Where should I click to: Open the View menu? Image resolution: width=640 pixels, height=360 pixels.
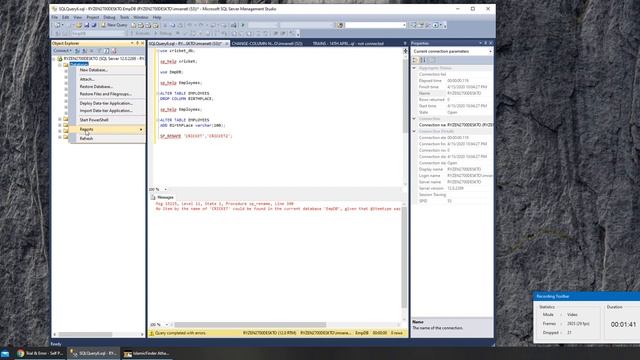pos(78,17)
